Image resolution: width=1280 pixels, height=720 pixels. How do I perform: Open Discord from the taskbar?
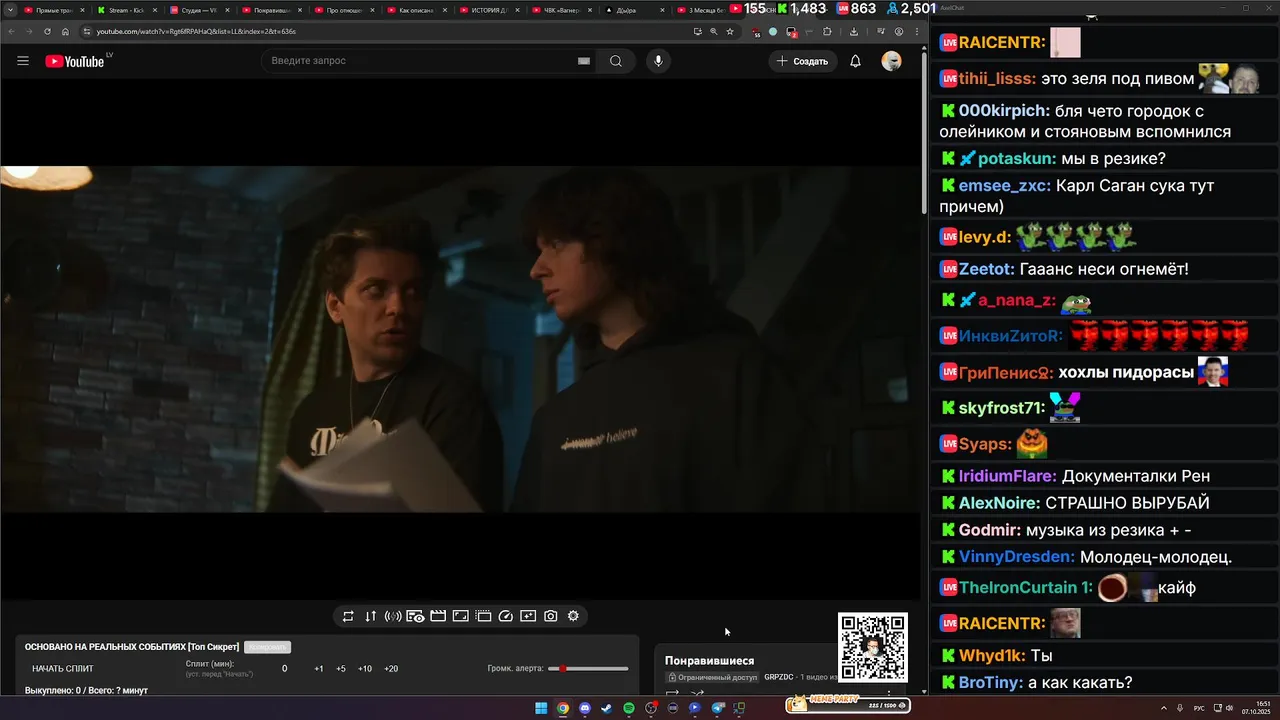(x=585, y=708)
